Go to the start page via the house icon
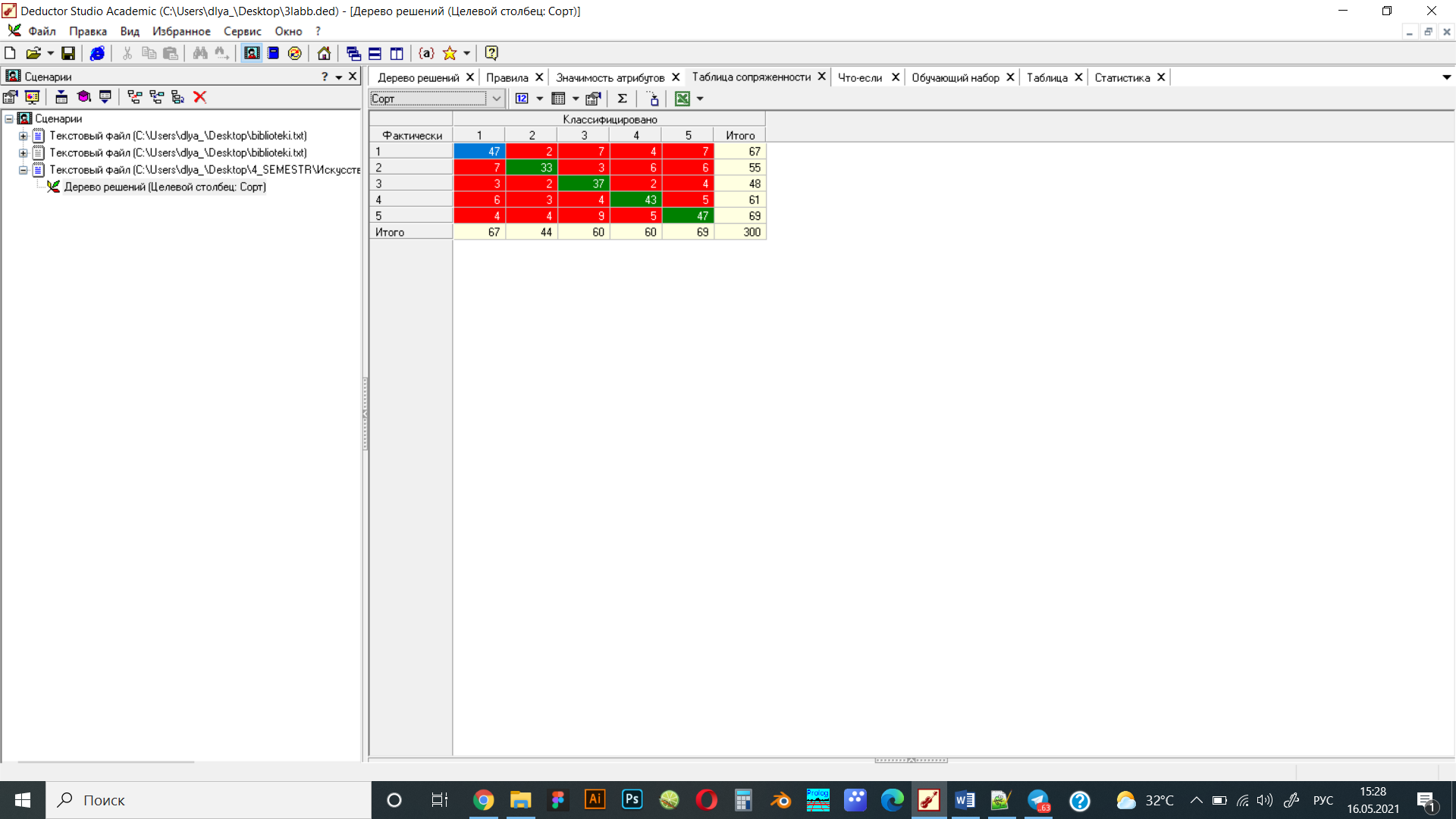Image resolution: width=1456 pixels, height=819 pixels. [324, 53]
